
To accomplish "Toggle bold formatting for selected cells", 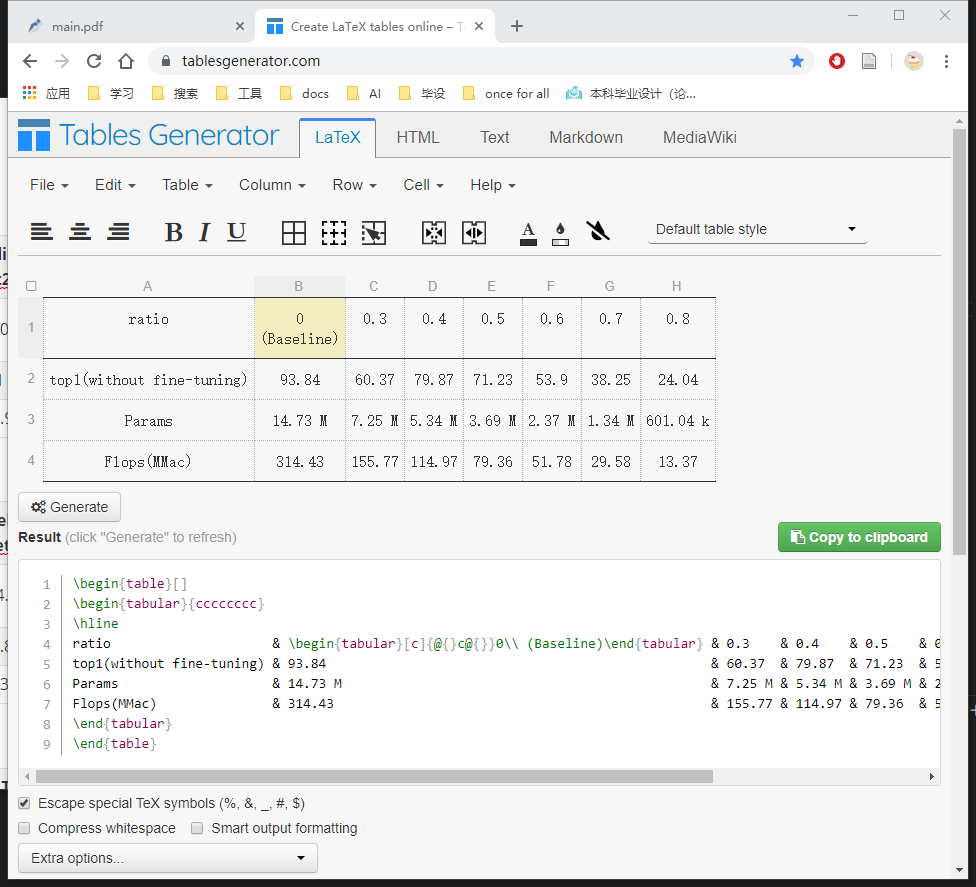I will click(174, 231).
